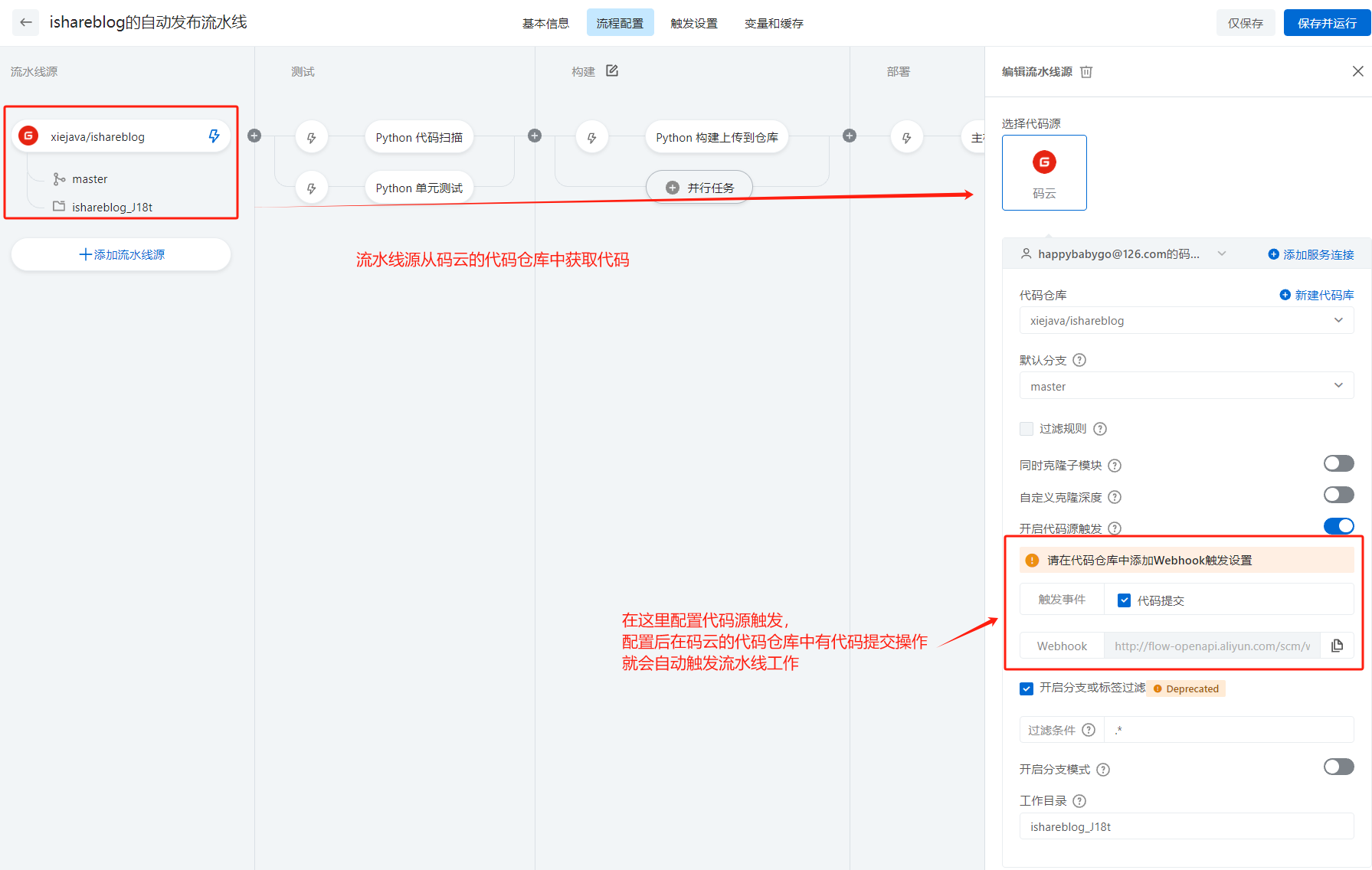
Task: Click the 保存并运行 button
Action: [x=1327, y=22]
